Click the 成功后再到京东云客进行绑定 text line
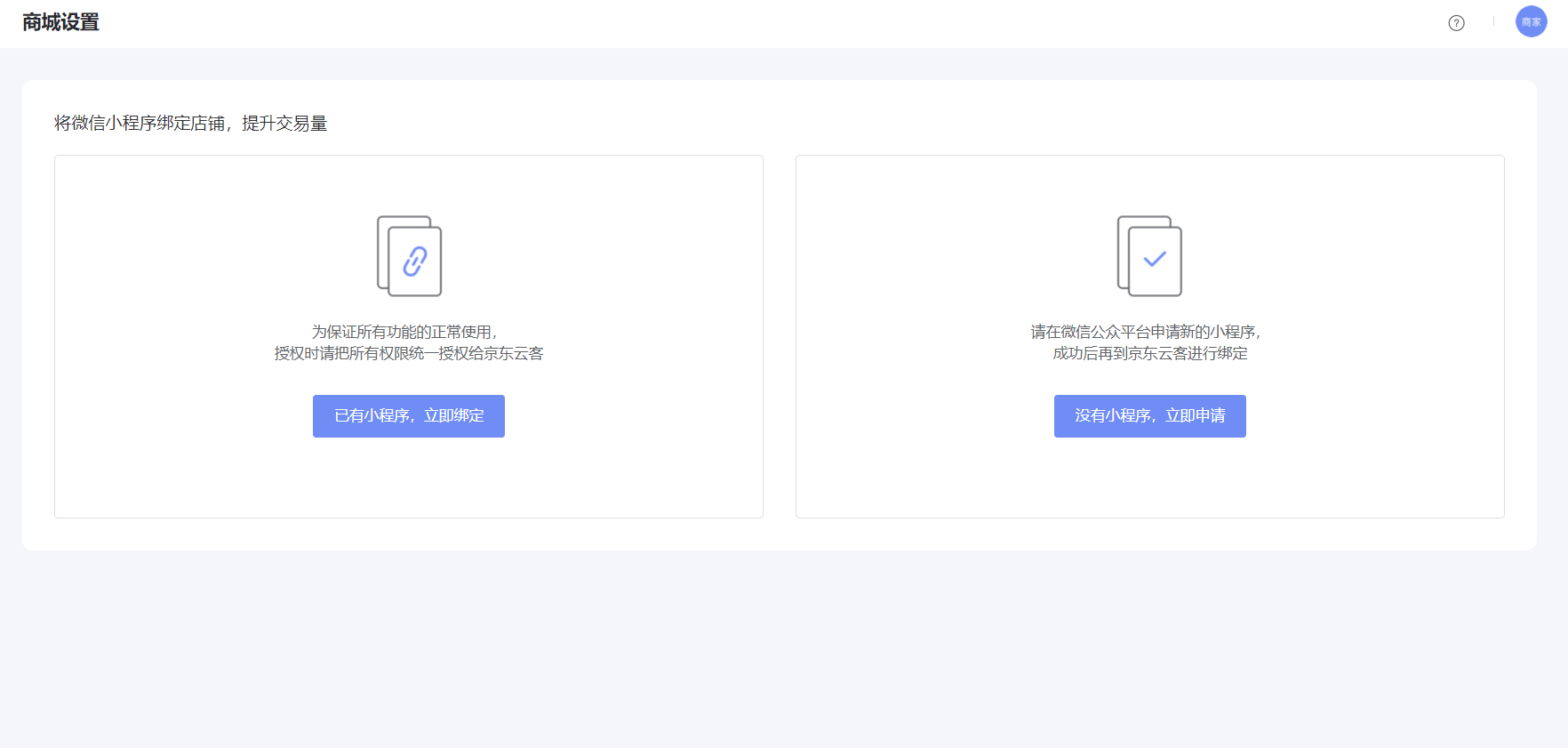Viewport: 1568px width, 748px height. coord(1149,353)
